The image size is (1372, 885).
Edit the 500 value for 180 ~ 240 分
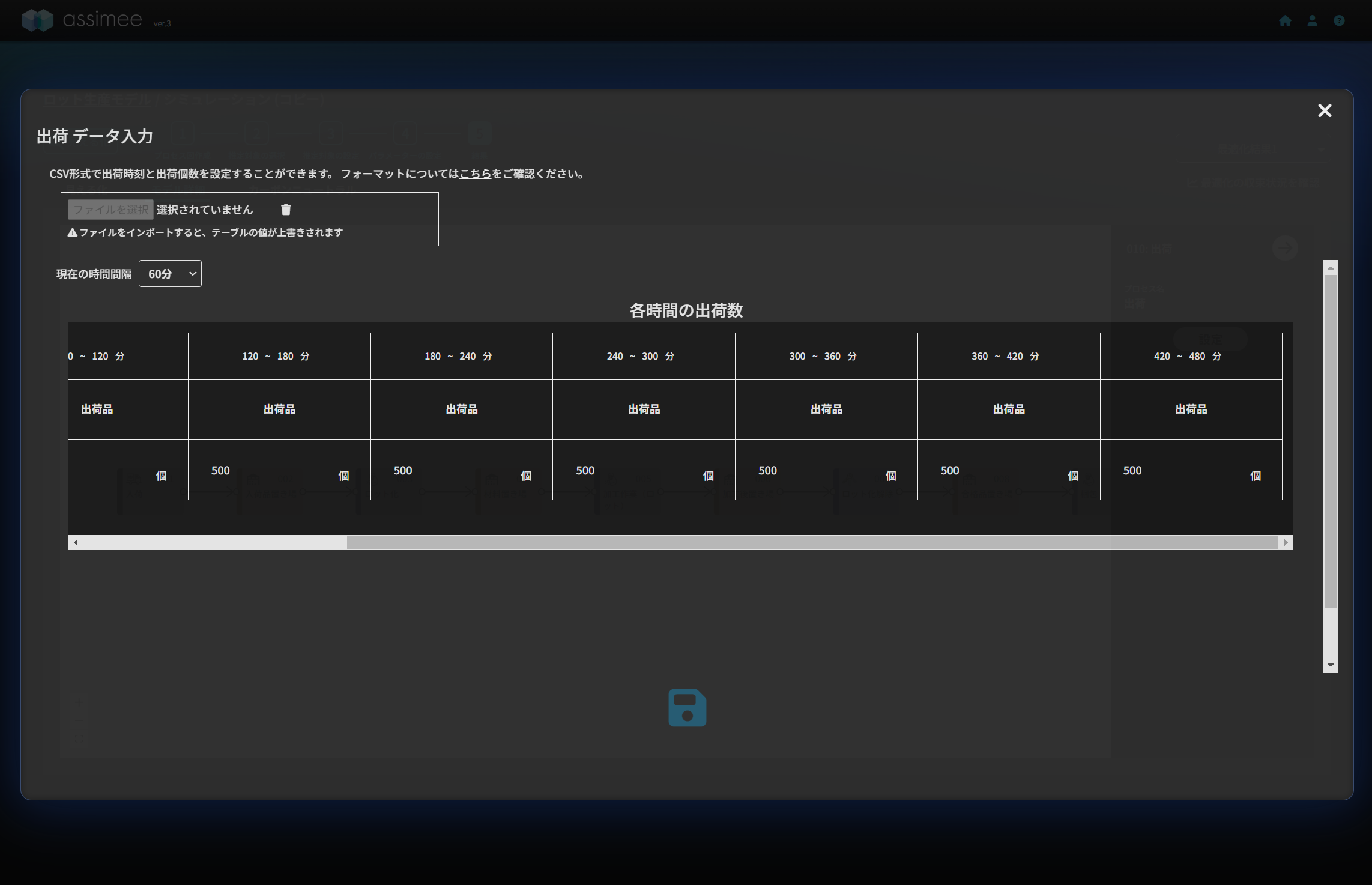tap(451, 471)
